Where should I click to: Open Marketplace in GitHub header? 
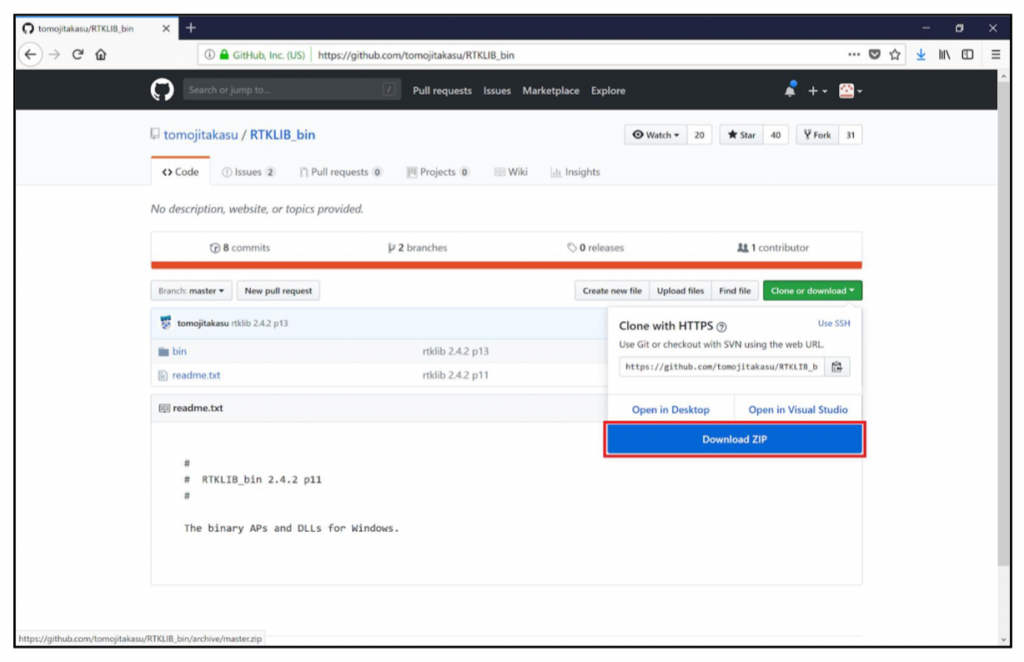tap(551, 91)
